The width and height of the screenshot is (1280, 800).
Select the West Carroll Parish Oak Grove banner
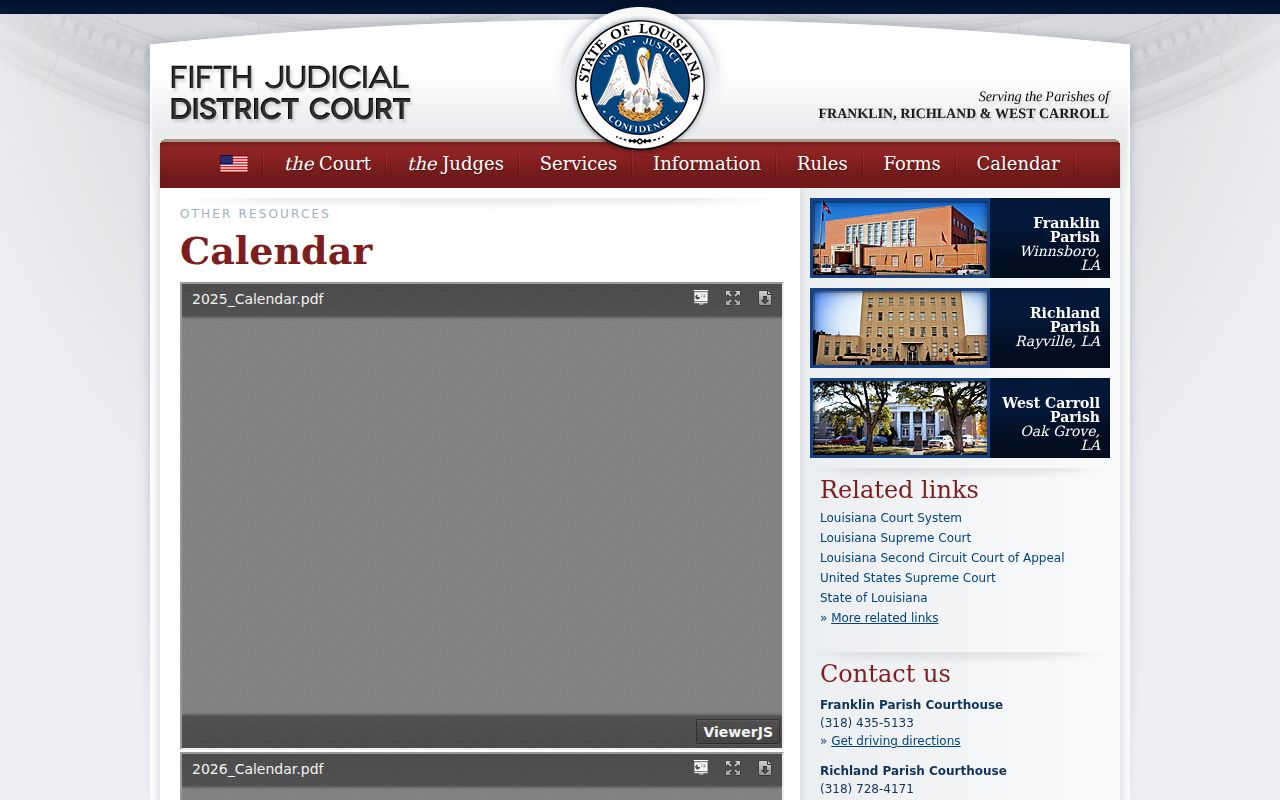pos(960,418)
